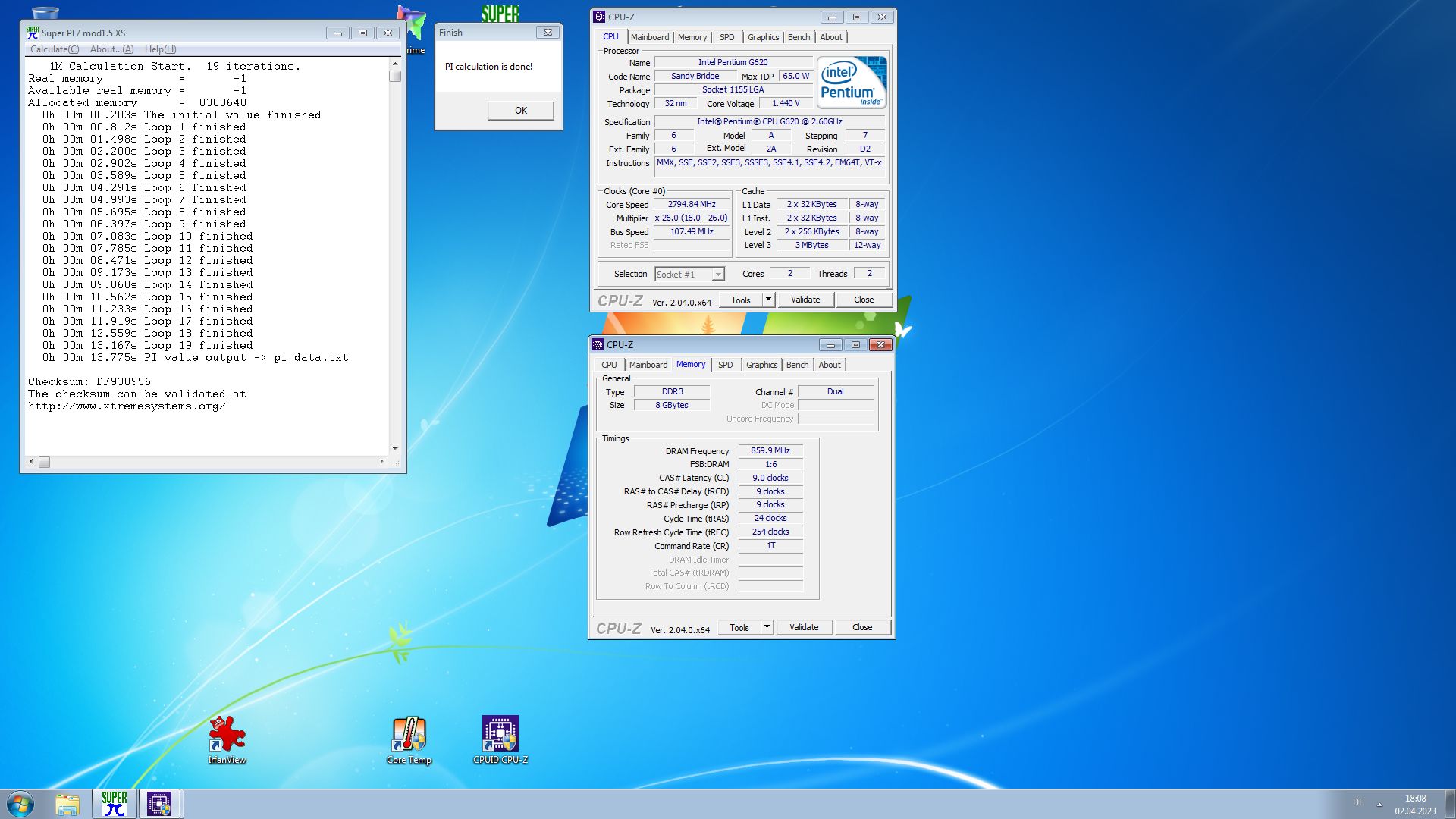Click the Super PI horizontal scrollbar thumb
Screen dimensions: 1456x819
coord(45,462)
